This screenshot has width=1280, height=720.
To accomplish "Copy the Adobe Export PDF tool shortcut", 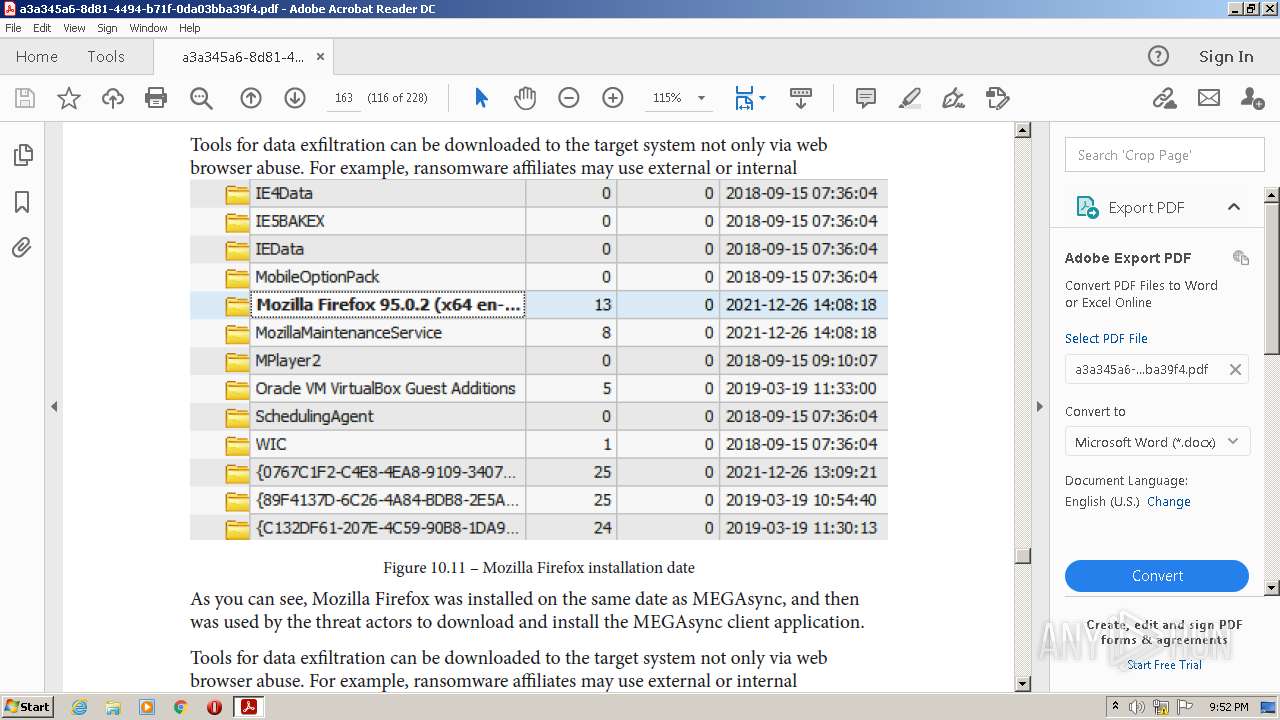I will tap(1241, 258).
